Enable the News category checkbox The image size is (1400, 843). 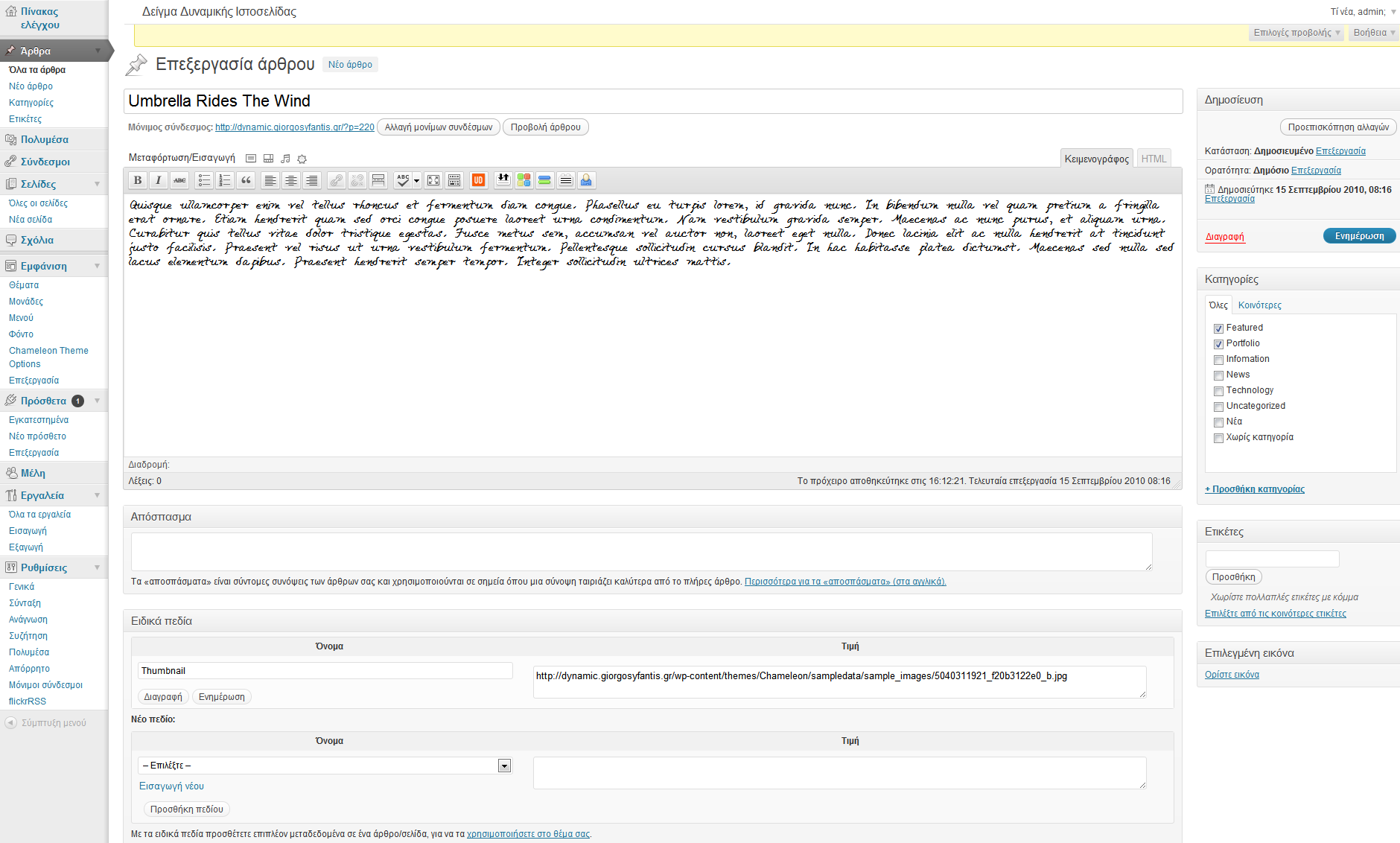1218,375
